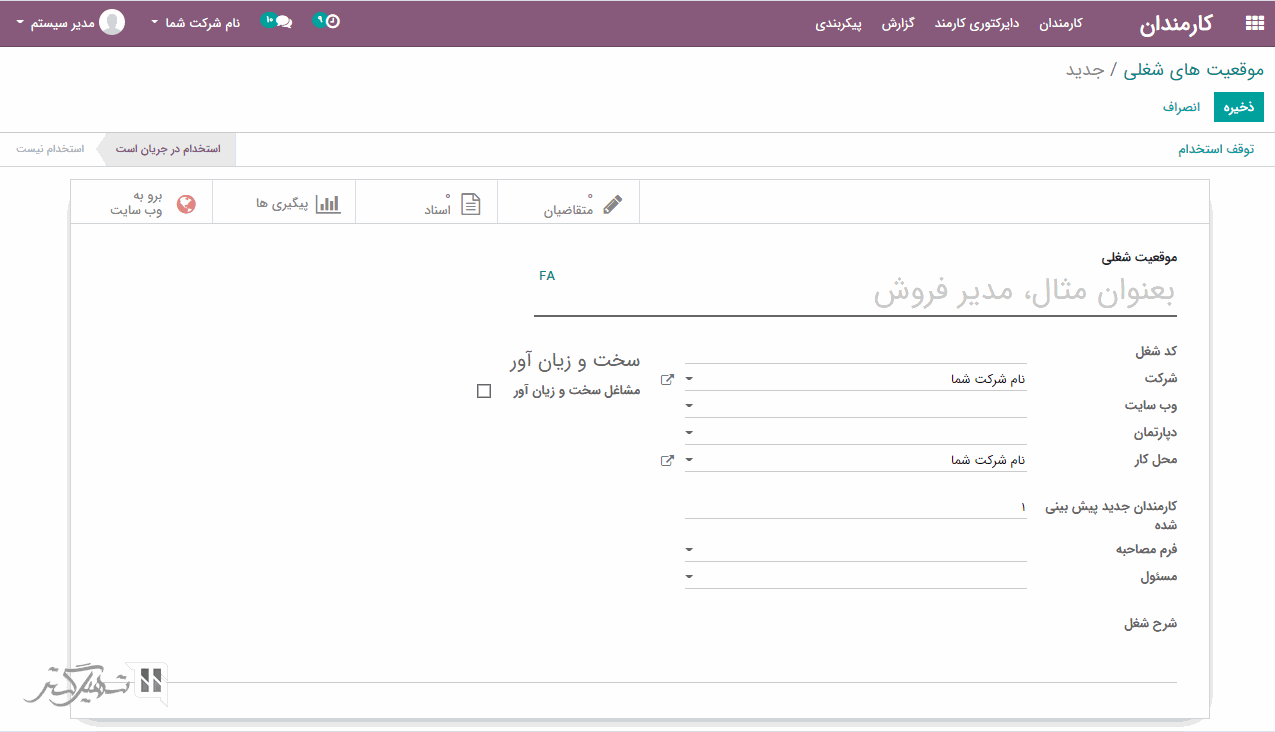Click the activities clock icon in top bar

(x=332, y=21)
